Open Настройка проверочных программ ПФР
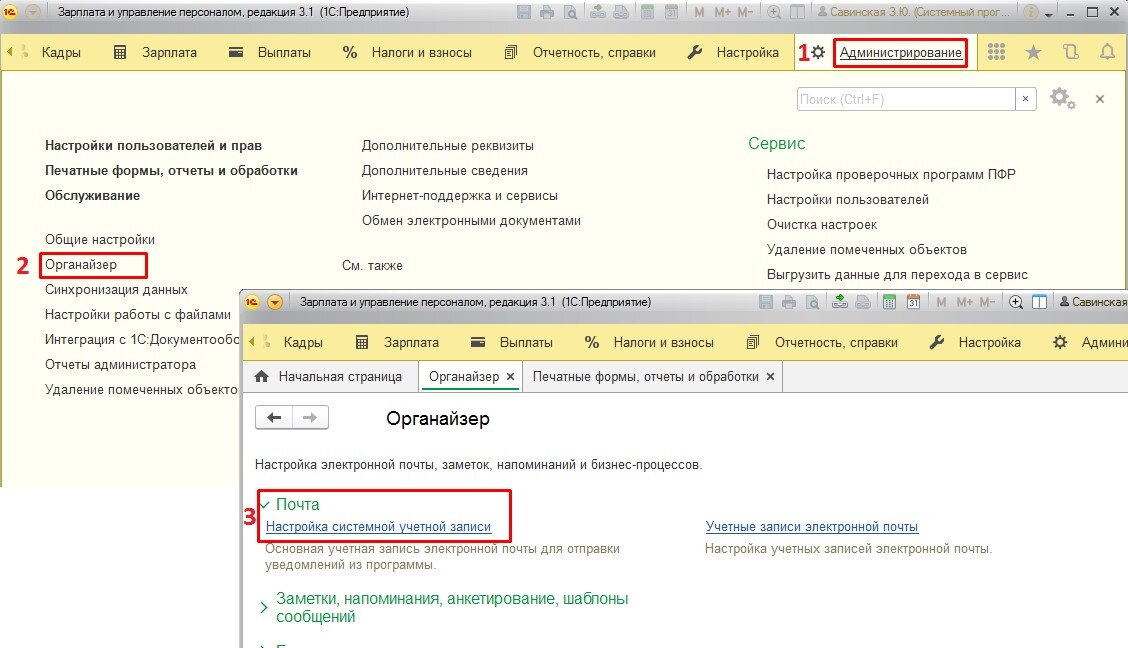 [x=891, y=174]
